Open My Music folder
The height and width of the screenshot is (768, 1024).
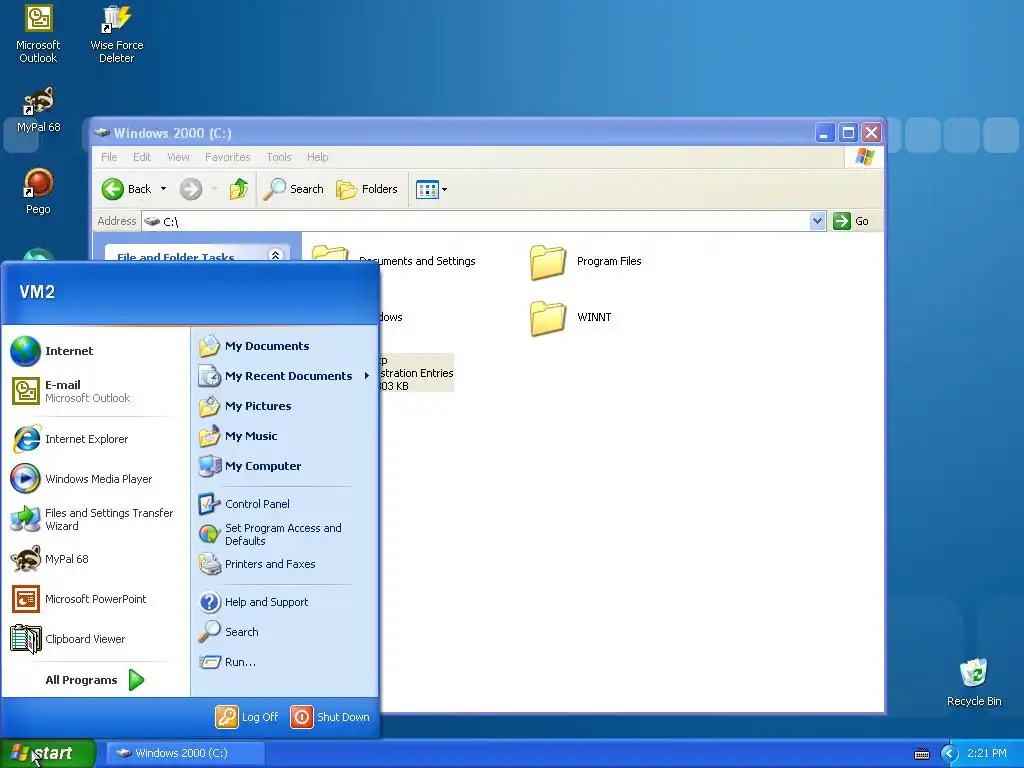pyautogui.click(x=285, y=436)
